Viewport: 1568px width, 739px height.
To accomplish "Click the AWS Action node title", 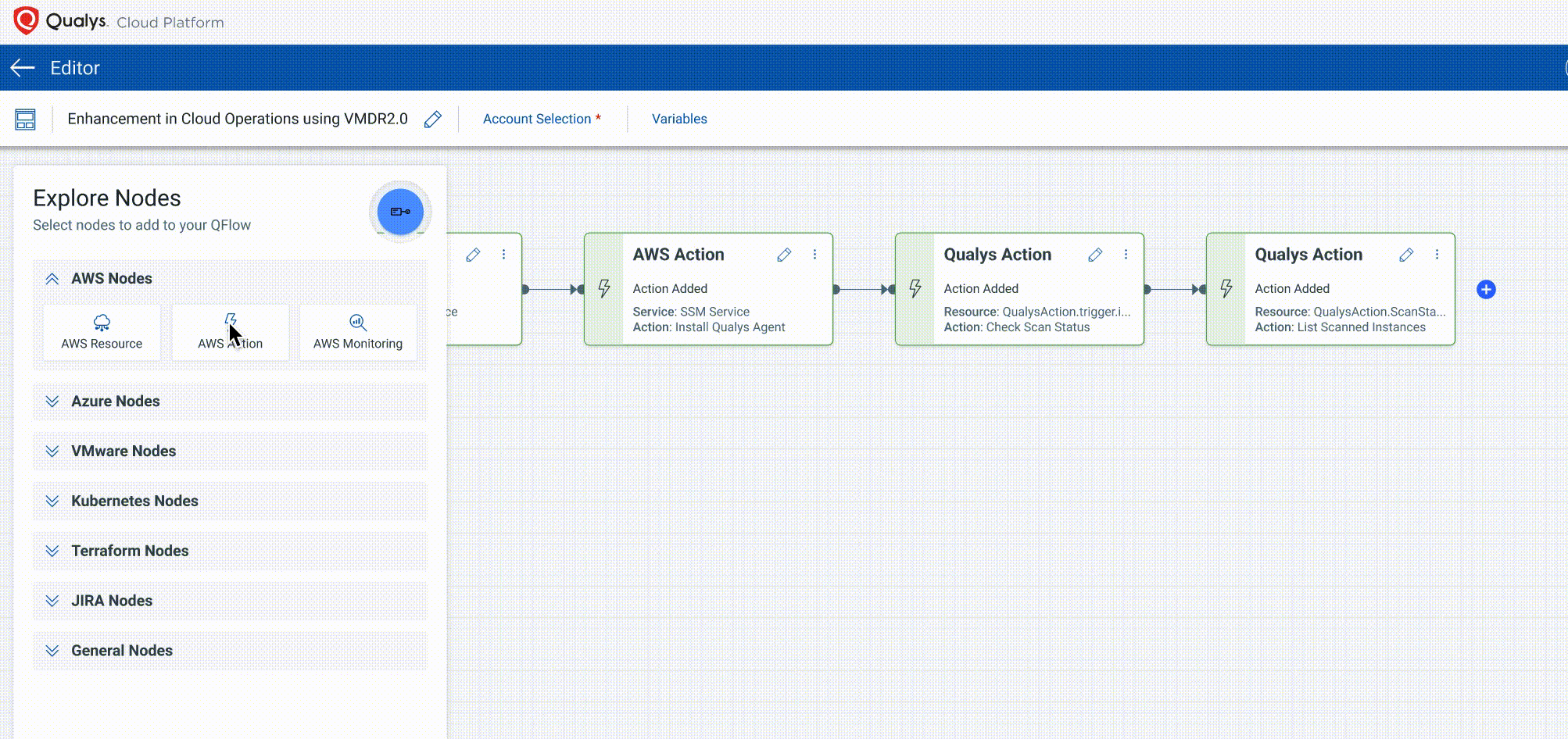I will (x=678, y=255).
